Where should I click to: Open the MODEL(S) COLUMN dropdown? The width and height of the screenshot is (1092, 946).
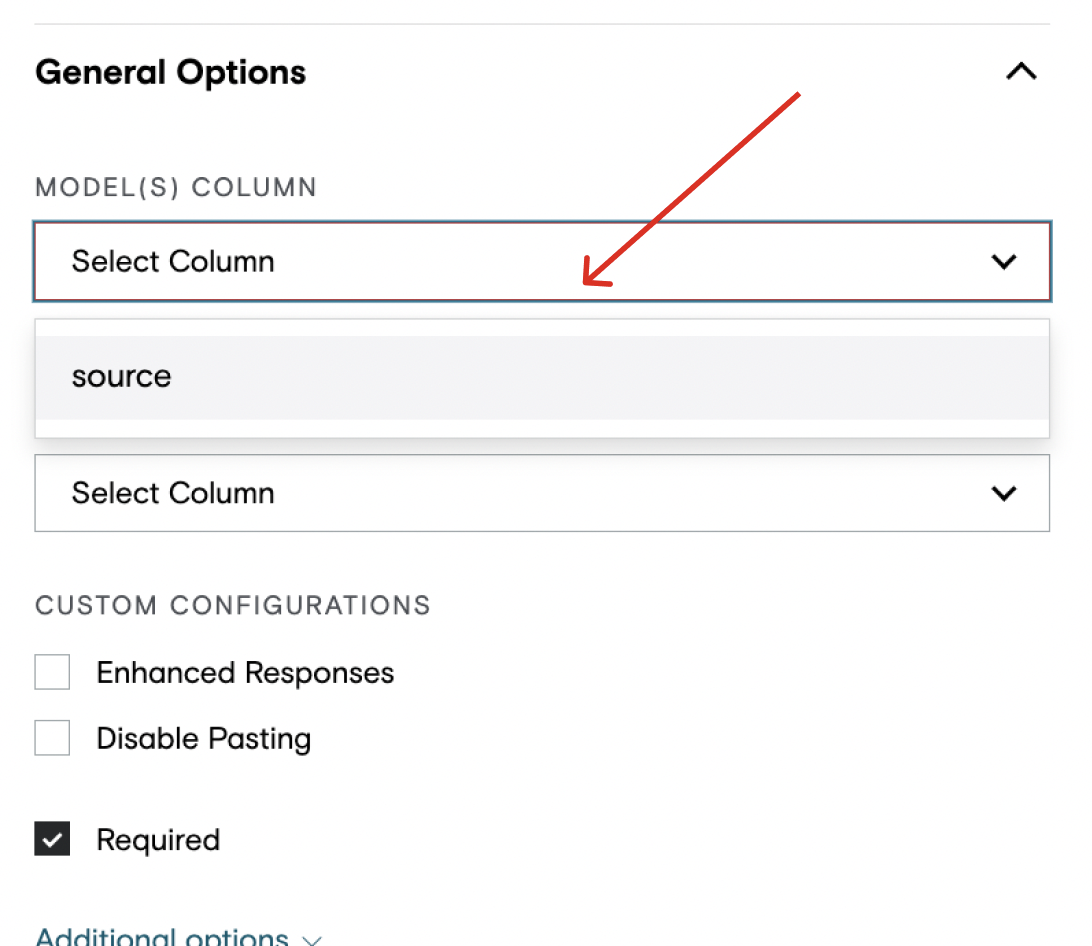click(x=542, y=261)
